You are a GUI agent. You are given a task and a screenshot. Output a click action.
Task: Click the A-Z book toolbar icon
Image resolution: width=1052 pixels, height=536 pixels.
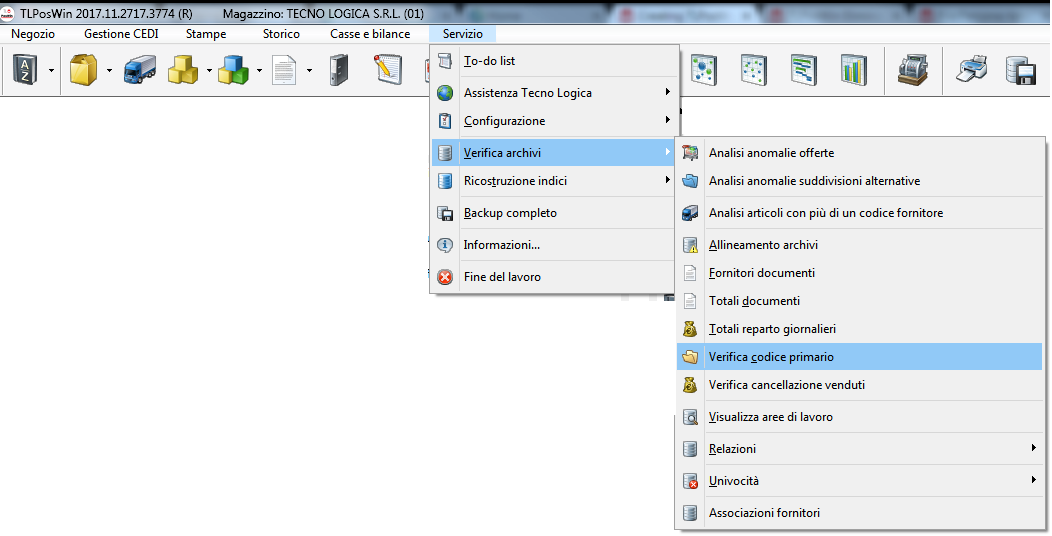(x=23, y=71)
